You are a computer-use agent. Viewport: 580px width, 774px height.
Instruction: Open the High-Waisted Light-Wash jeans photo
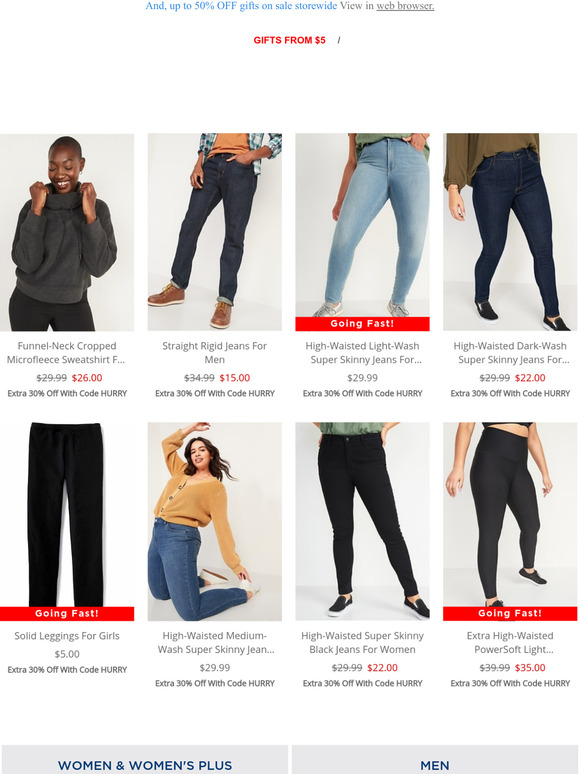tap(362, 225)
